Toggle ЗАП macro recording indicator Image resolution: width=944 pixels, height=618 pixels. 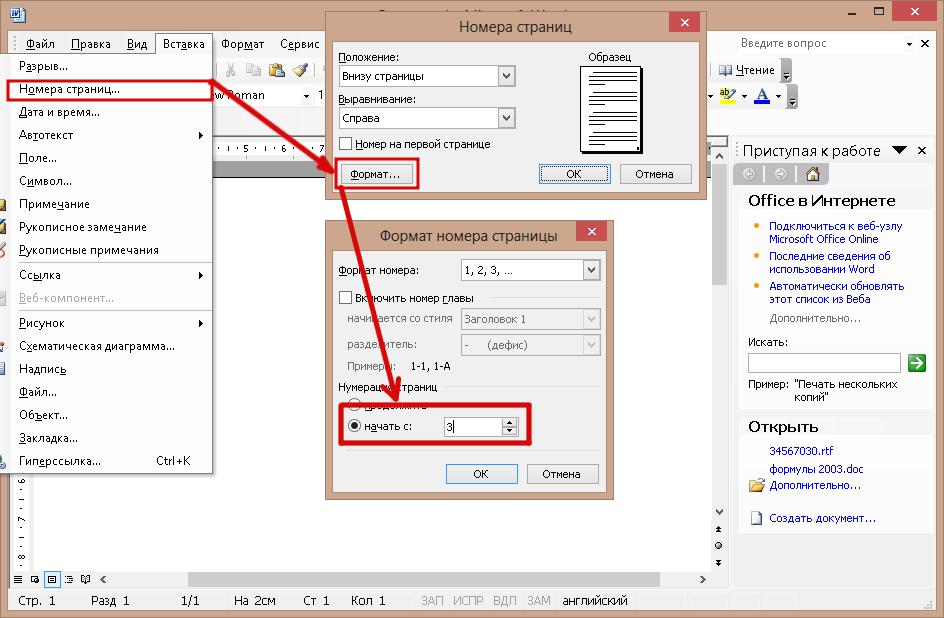[x=432, y=601]
